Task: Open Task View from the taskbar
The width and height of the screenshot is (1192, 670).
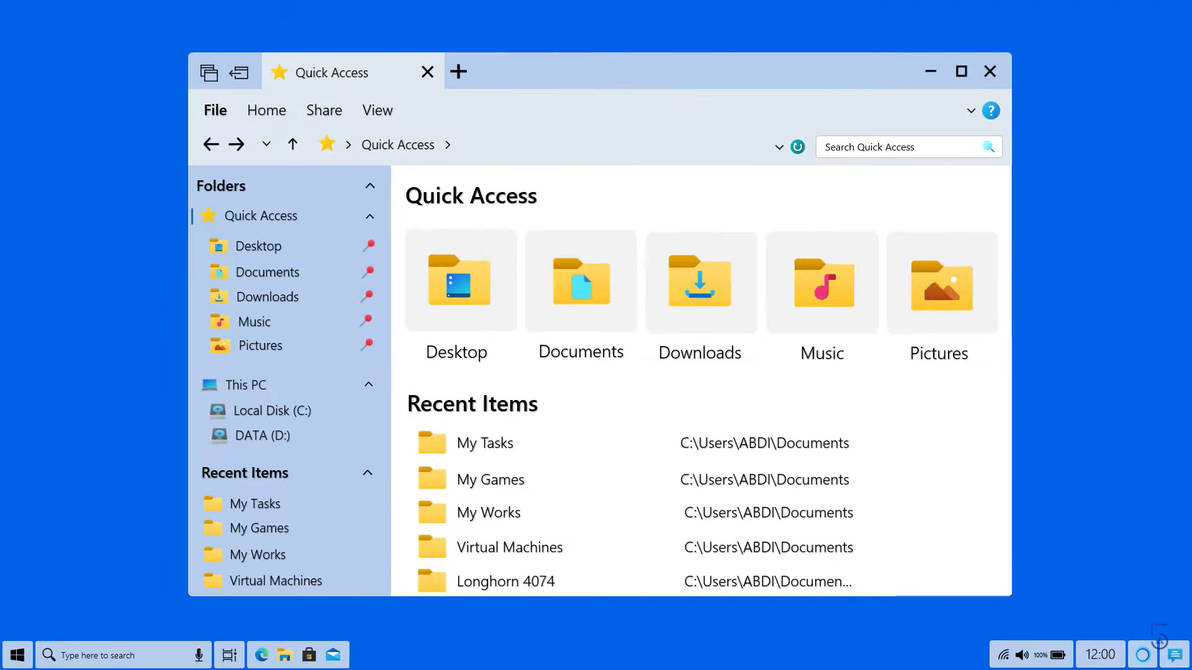Action: [x=229, y=655]
